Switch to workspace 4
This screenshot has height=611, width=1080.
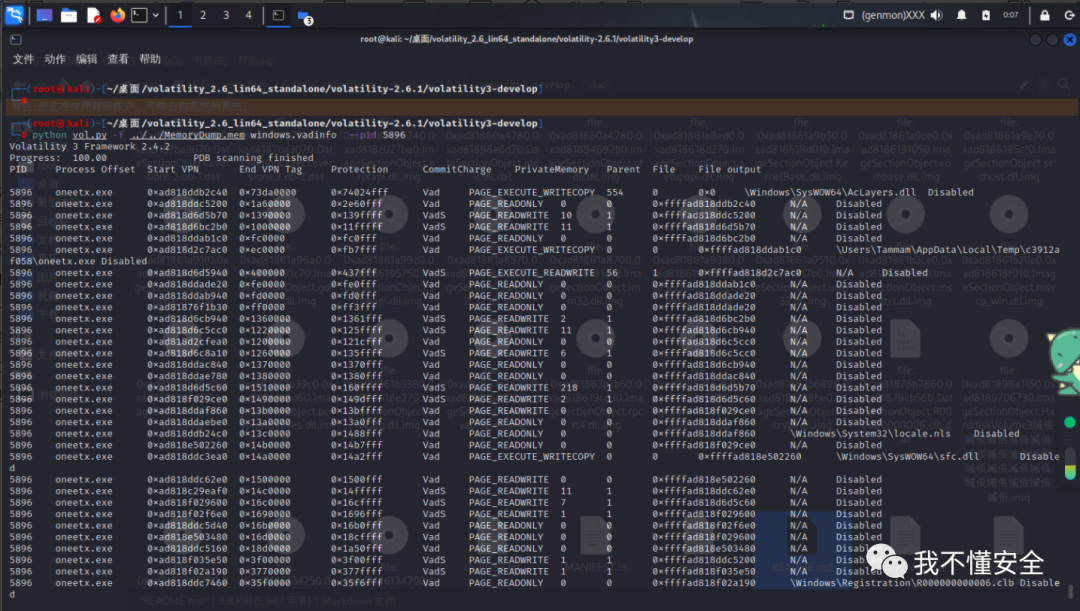[x=248, y=14]
